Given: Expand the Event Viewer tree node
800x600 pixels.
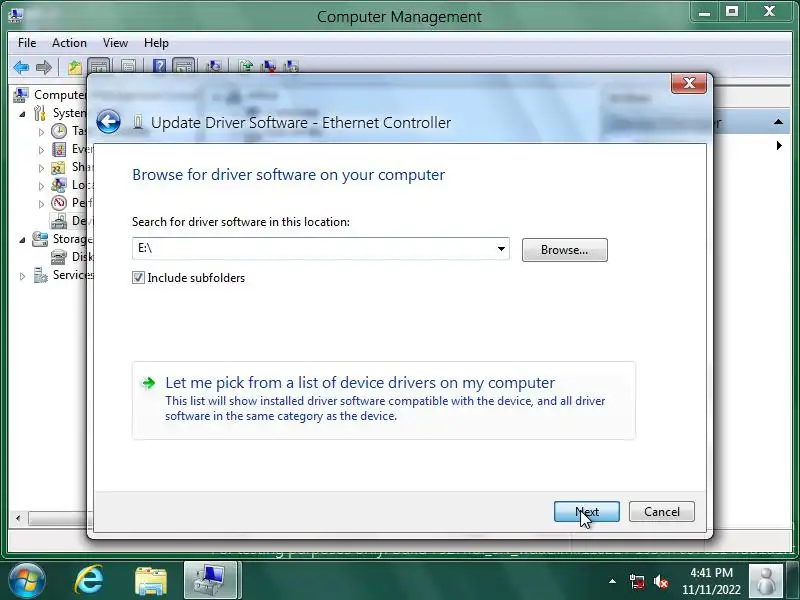Looking at the screenshot, I should 41,150.
